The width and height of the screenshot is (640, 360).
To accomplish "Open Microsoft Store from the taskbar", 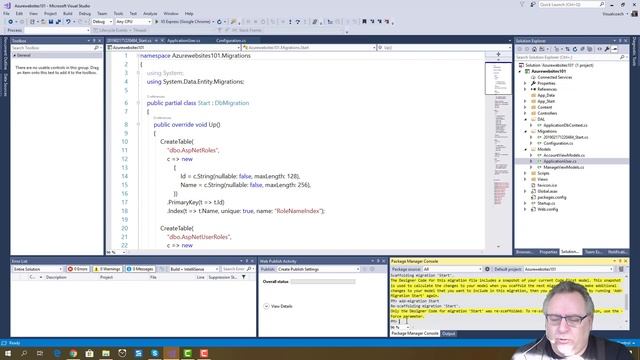I will coord(89,353).
